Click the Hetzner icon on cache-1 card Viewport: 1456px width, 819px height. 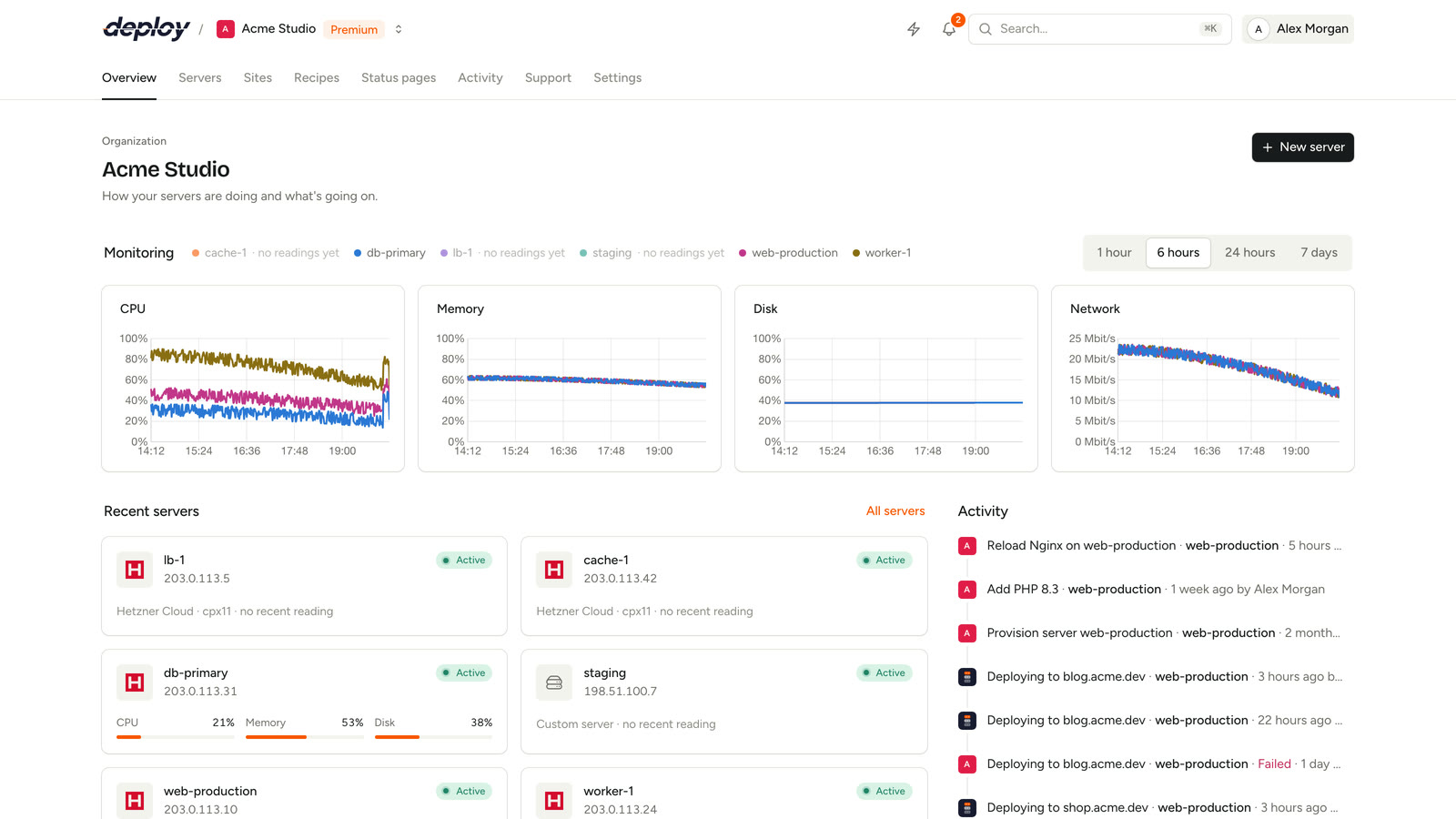[x=554, y=570]
